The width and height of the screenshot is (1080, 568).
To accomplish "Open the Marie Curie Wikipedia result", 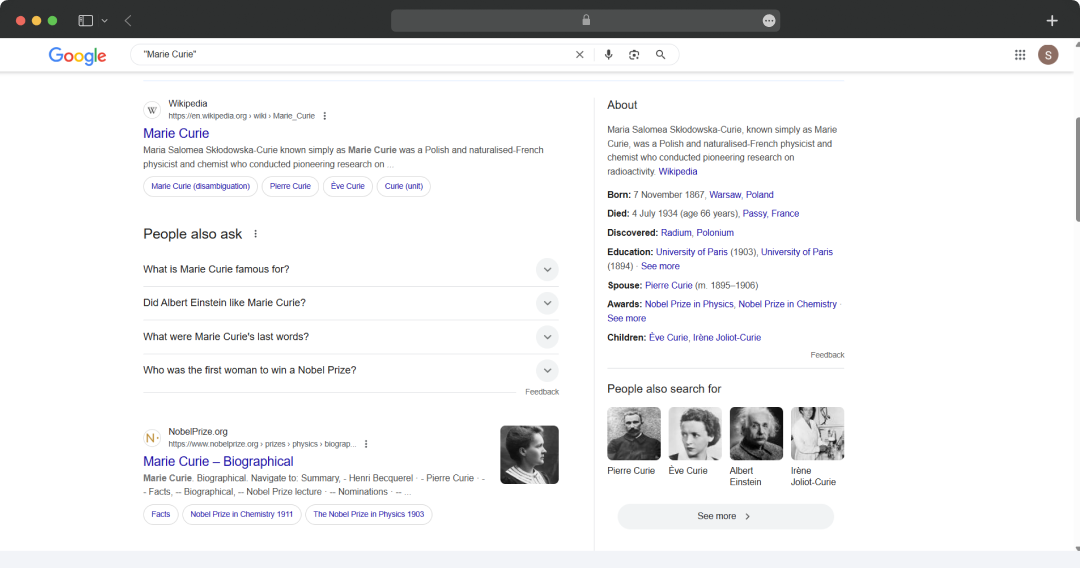I will (176, 134).
